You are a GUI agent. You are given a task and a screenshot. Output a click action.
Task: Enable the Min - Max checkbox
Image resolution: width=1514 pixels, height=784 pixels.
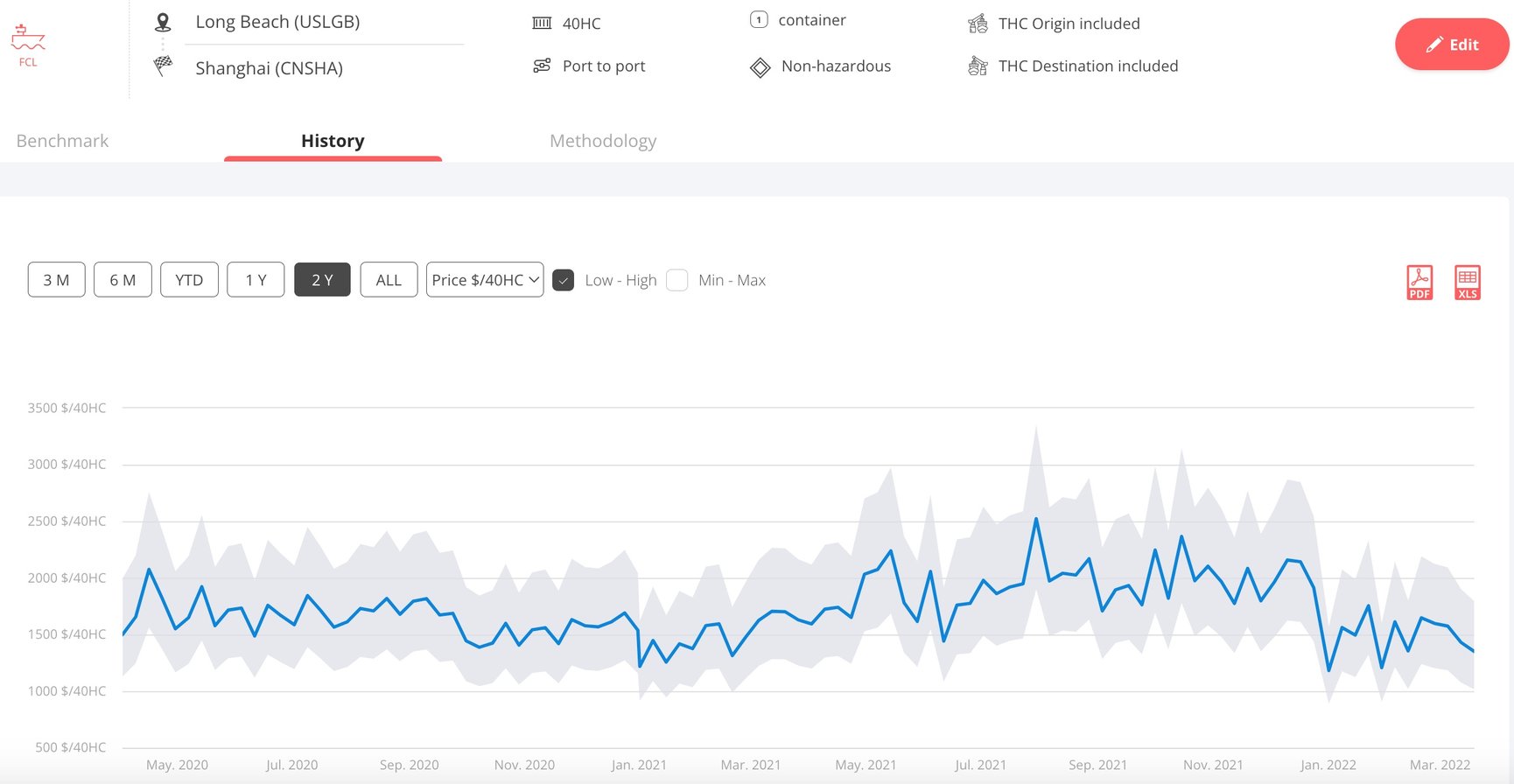676,280
